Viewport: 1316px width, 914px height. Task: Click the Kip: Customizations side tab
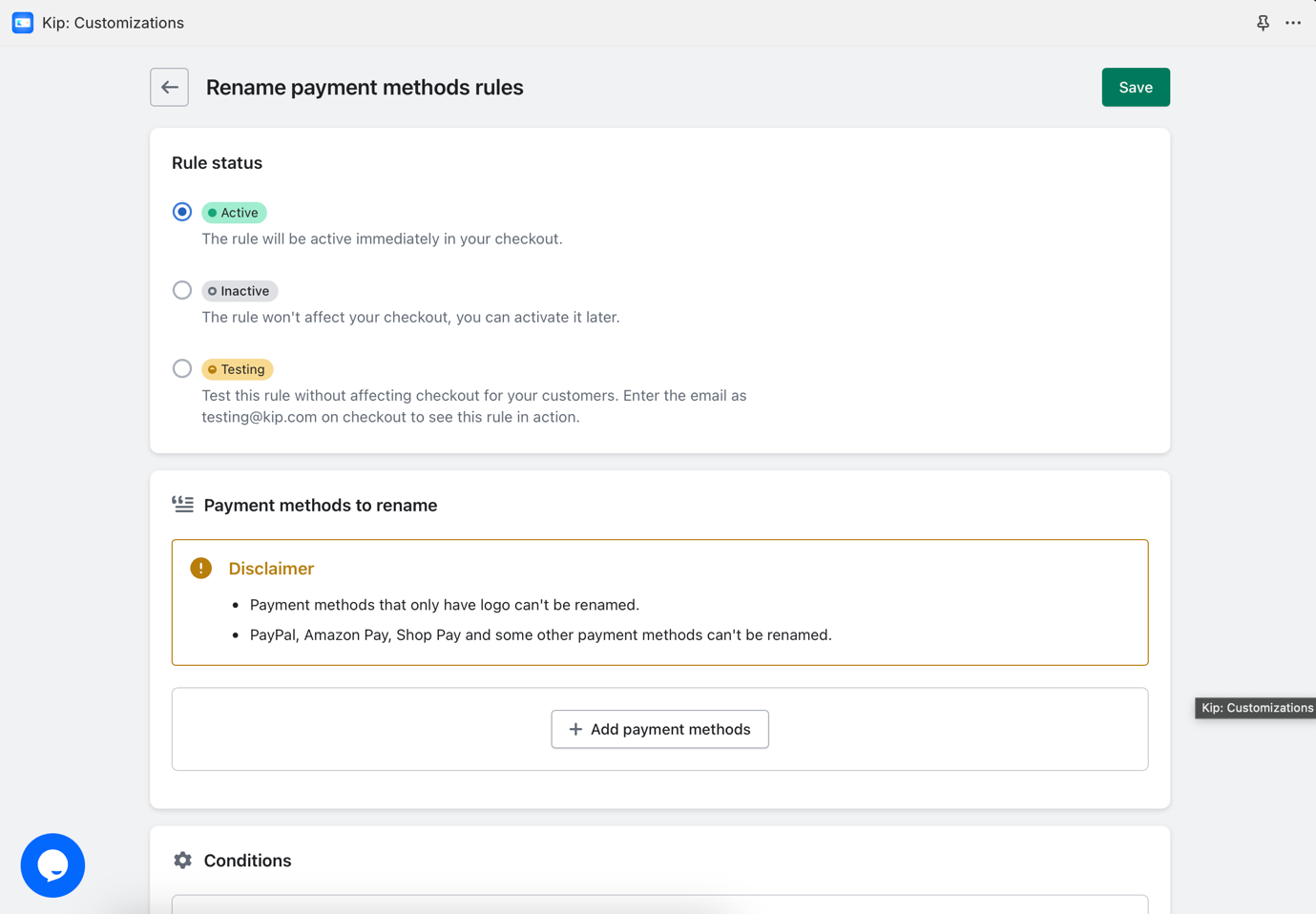[x=1255, y=707]
